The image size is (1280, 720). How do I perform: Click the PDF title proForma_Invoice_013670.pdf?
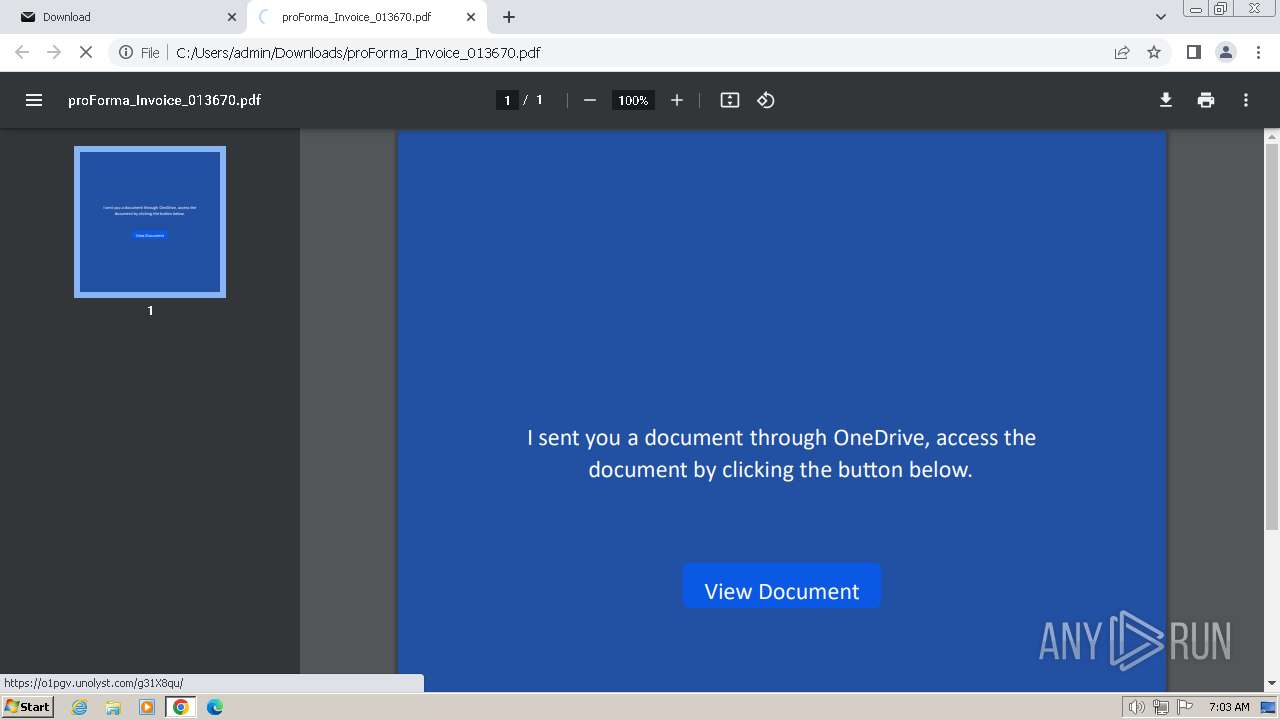pyautogui.click(x=164, y=100)
